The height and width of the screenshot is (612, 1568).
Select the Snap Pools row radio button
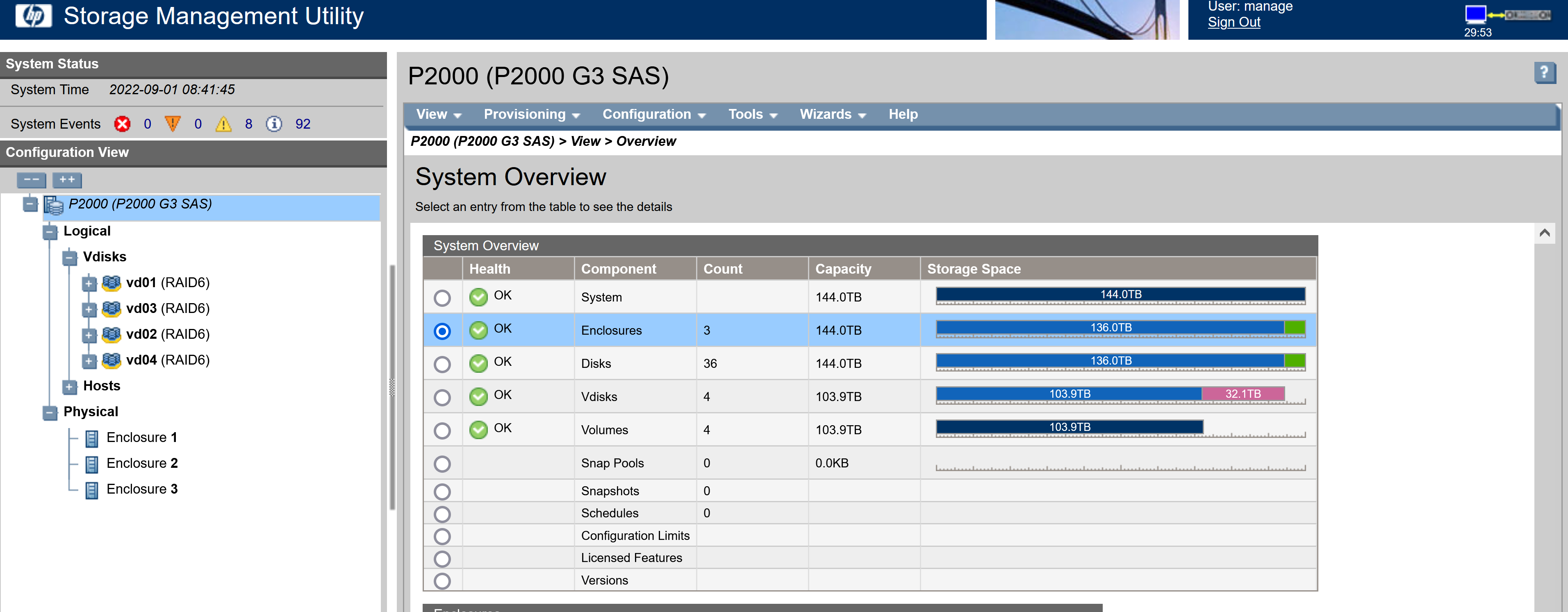(x=442, y=464)
